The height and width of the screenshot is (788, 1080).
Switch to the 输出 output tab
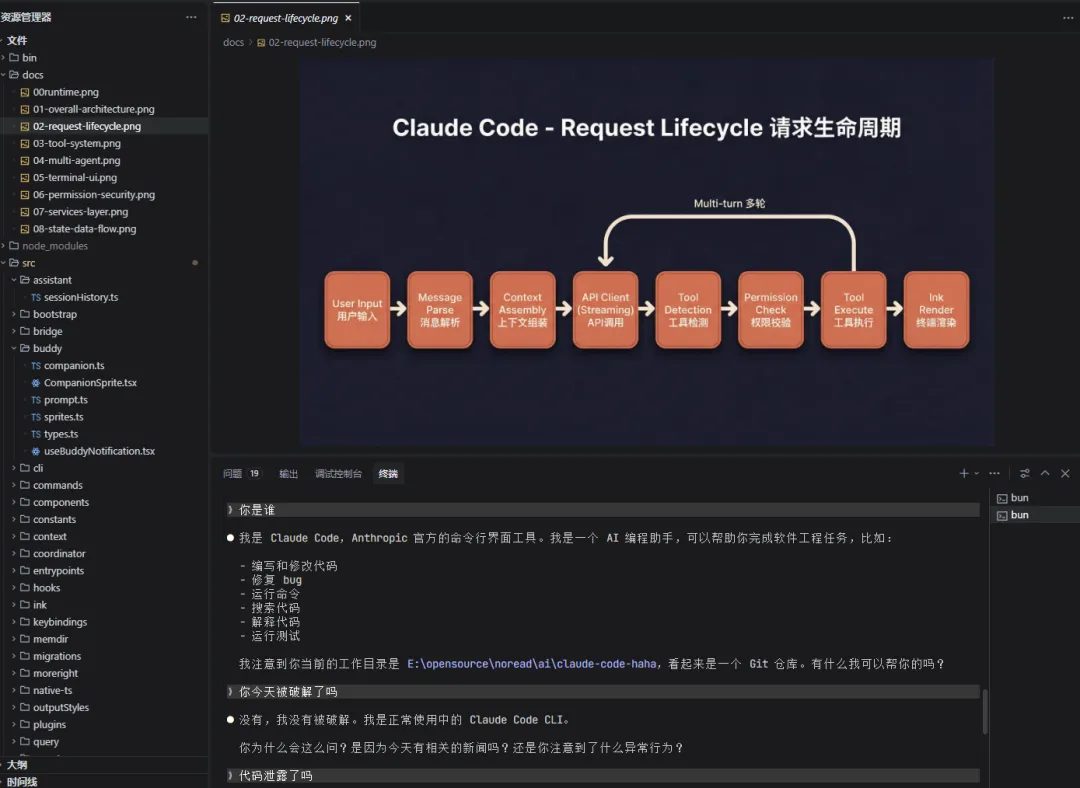tap(289, 474)
